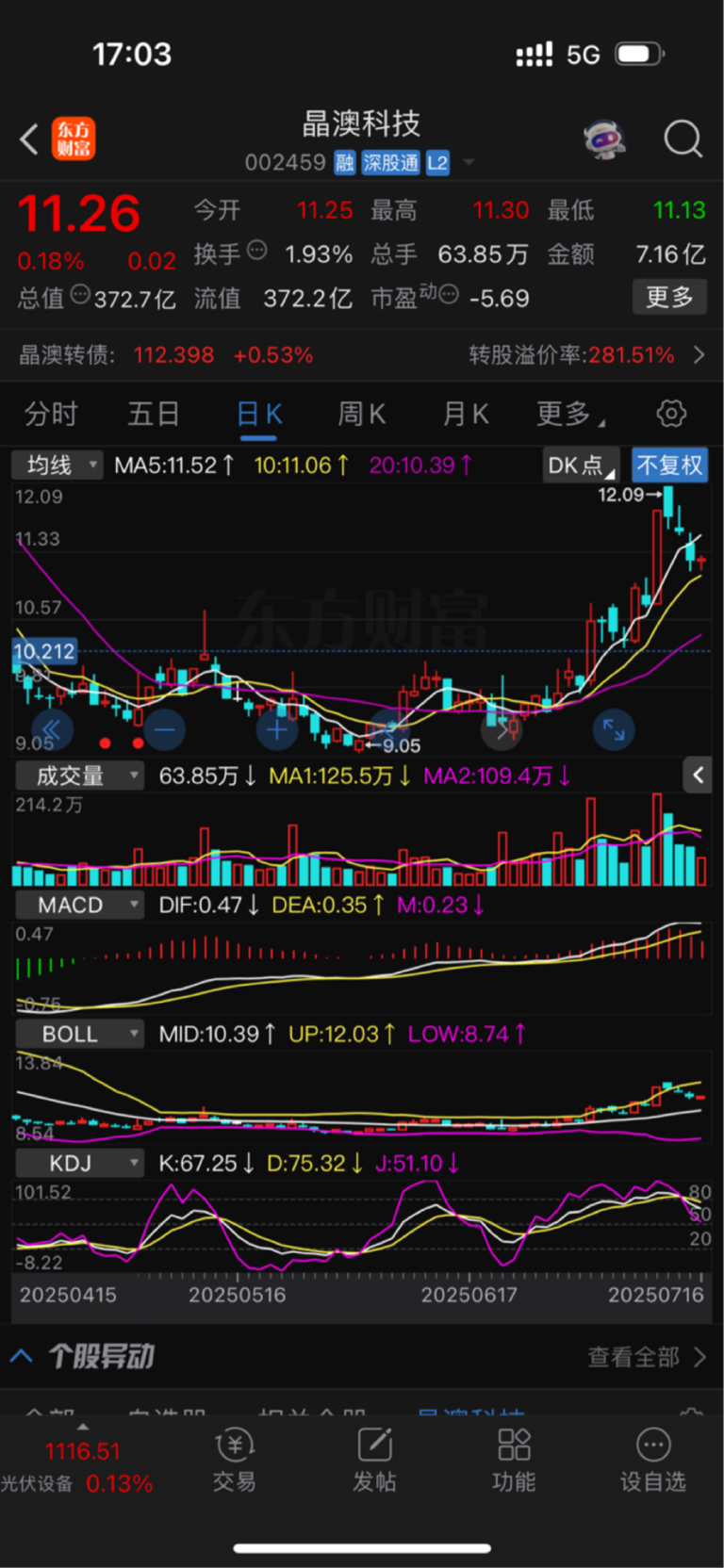This screenshot has height=1568, width=724.
Task: Zoom in chart with the plus button
Action: (276, 729)
